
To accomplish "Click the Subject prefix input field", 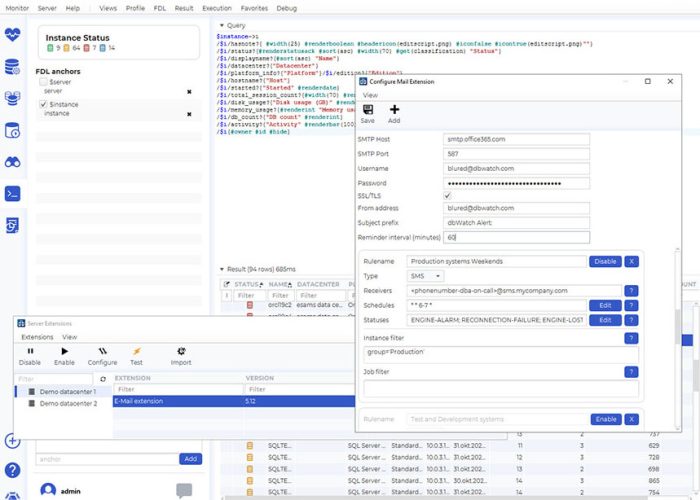I will click(x=516, y=223).
